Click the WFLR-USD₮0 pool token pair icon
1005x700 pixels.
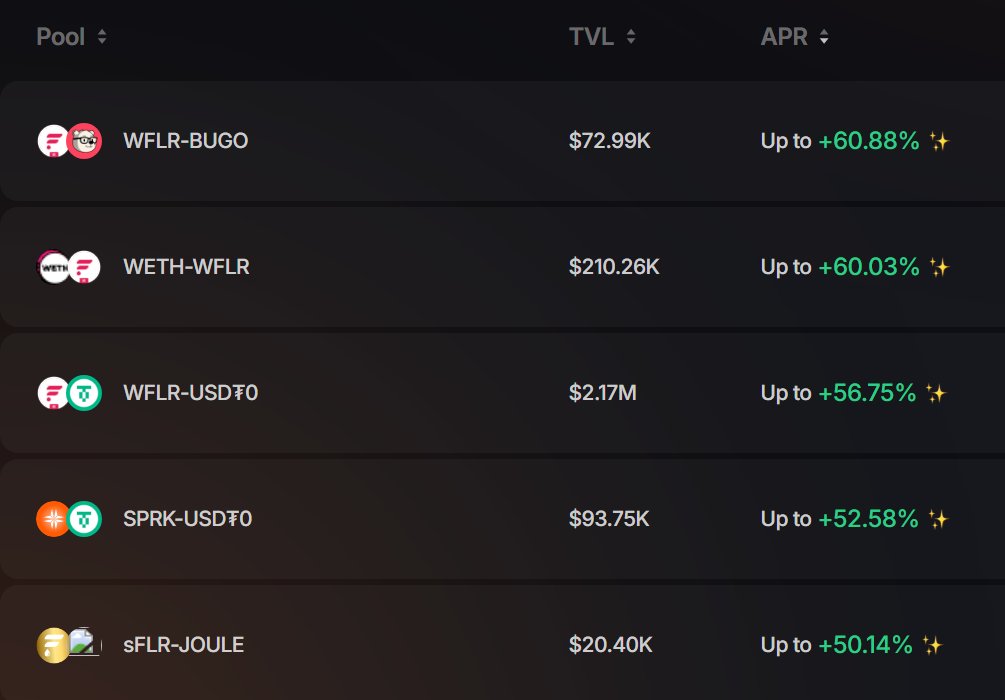click(69, 393)
